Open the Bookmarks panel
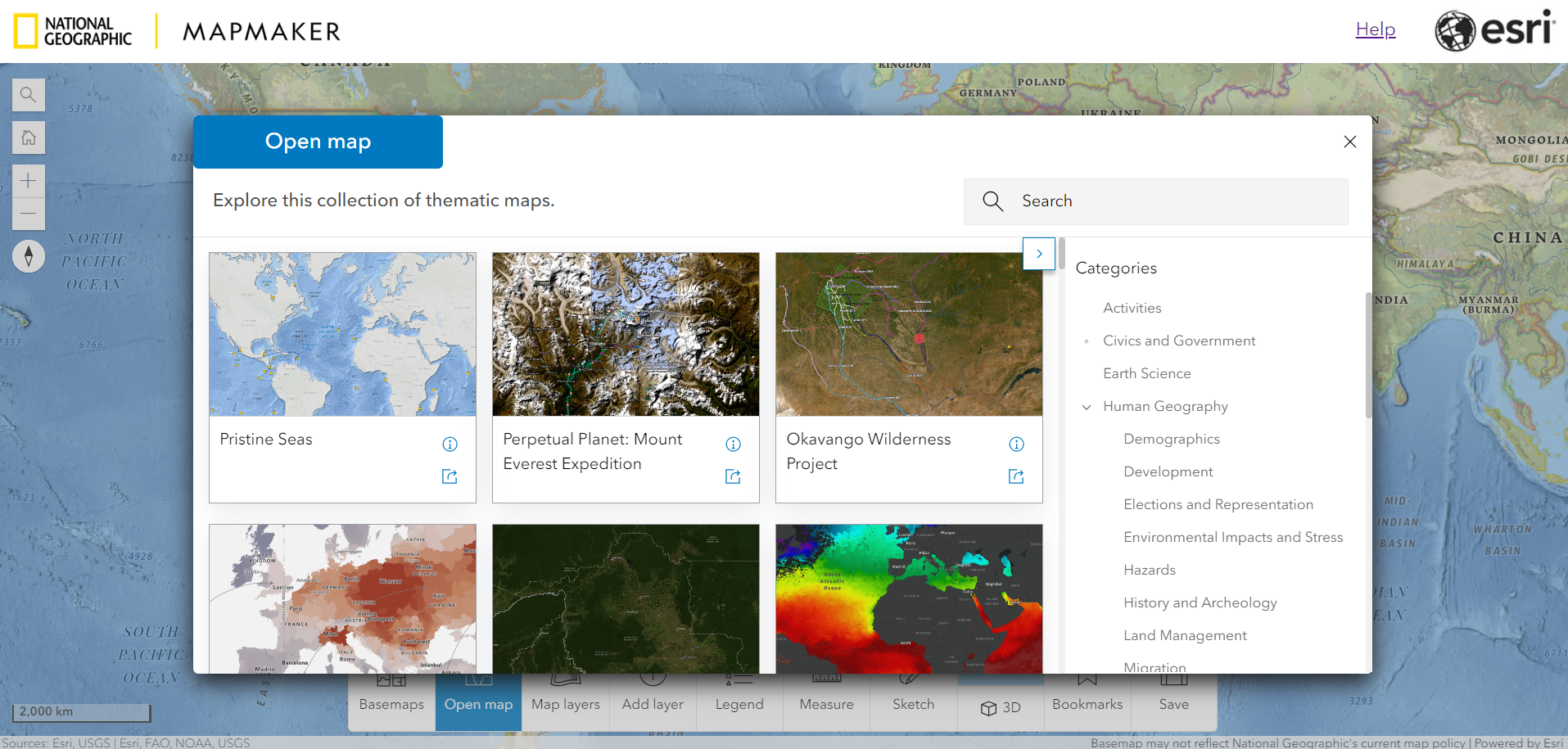The image size is (1568, 749). [x=1087, y=704]
